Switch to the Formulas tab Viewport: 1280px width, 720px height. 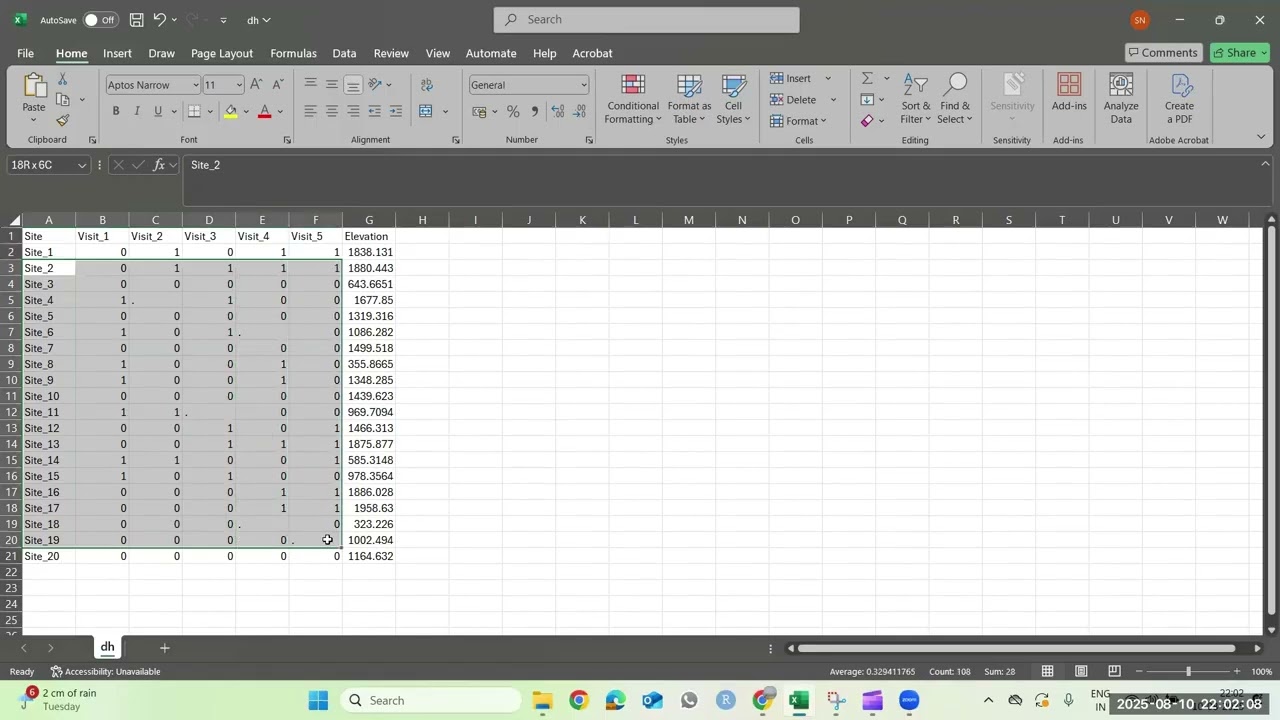pos(293,53)
